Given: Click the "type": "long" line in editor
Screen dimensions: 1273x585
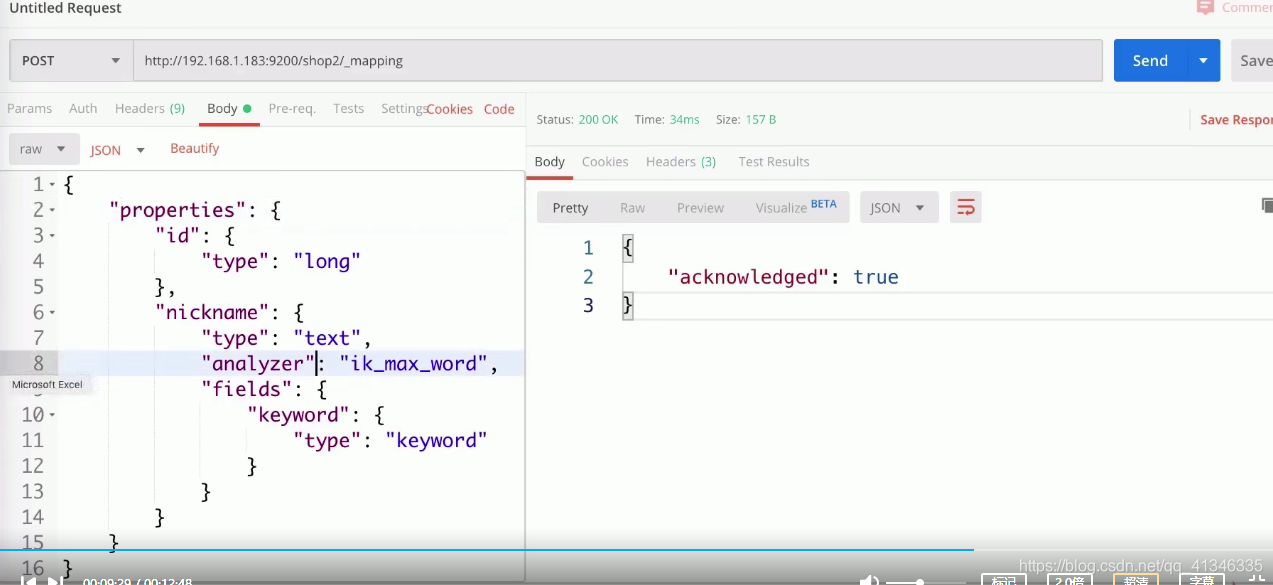Looking at the screenshot, I should (281, 261).
